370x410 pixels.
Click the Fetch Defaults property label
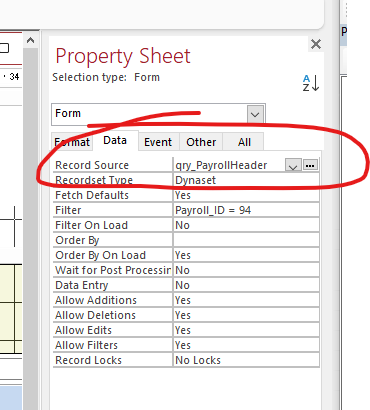pos(92,195)
